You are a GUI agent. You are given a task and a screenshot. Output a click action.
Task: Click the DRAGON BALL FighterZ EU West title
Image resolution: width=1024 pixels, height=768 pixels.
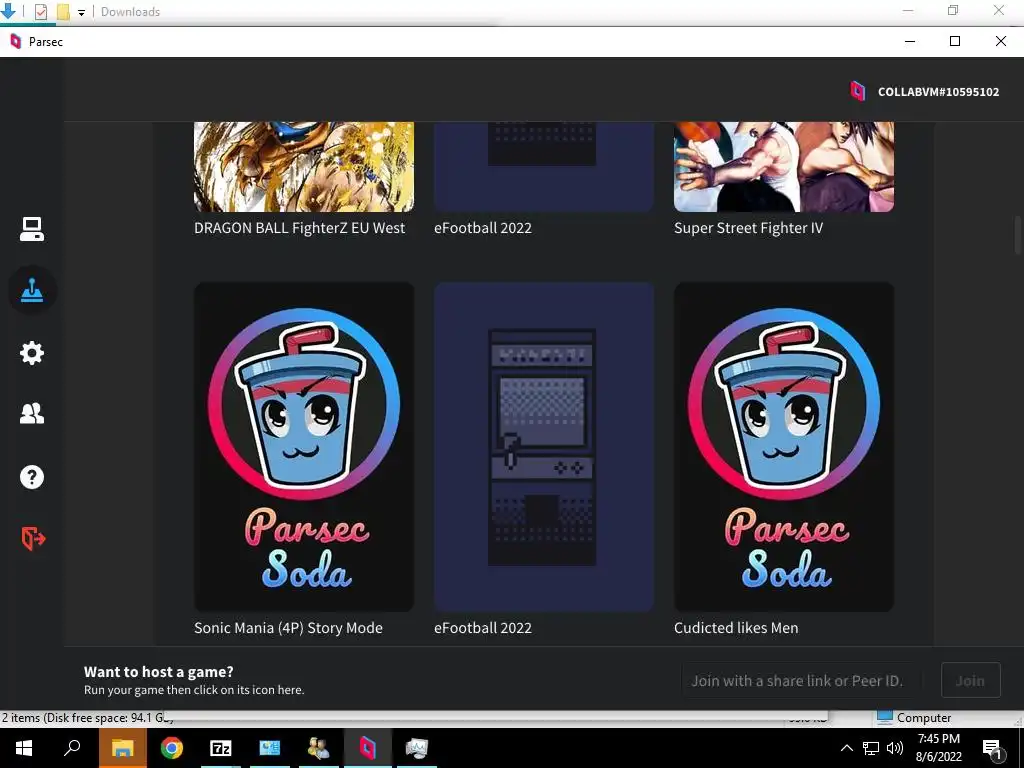(x=299, y=228)
